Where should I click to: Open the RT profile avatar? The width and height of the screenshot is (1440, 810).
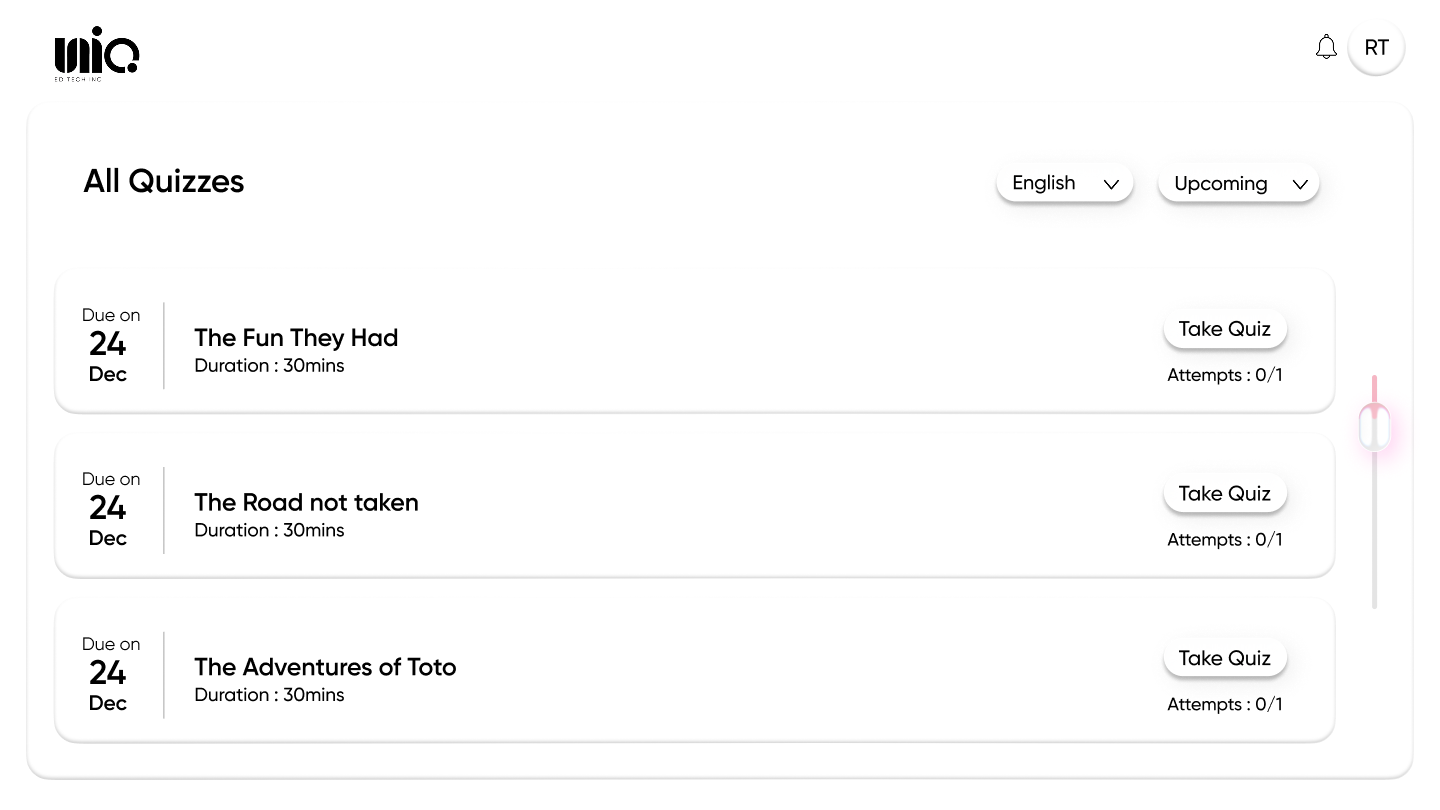click(1376, 47)
